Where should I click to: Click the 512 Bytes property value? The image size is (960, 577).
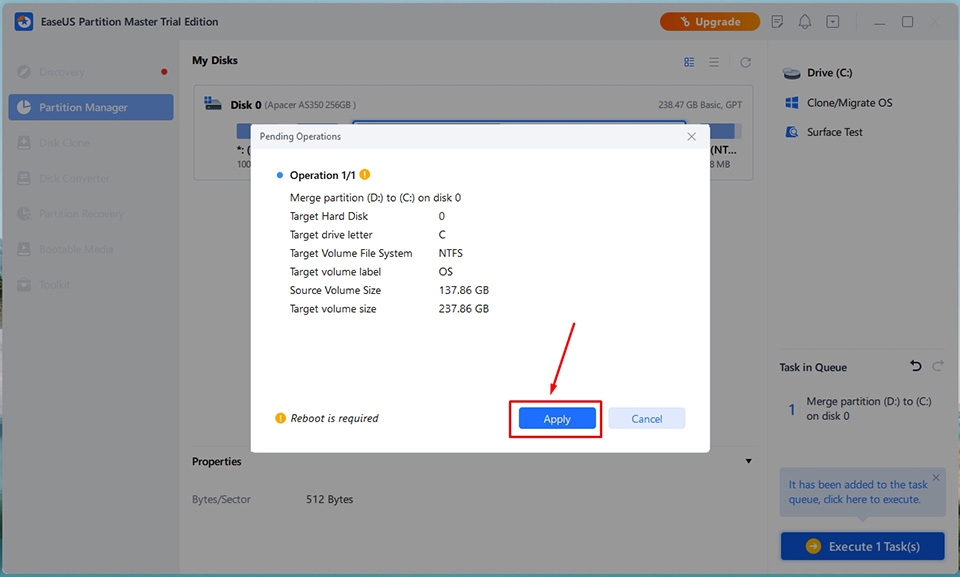click(329, 499)
